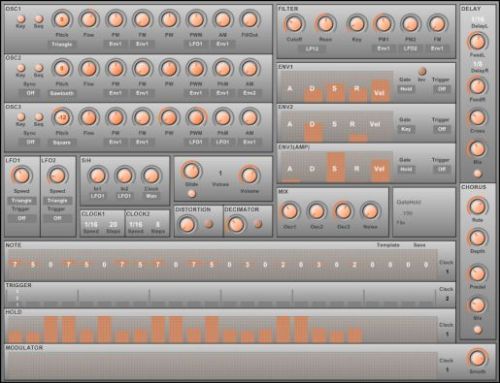500x383 pixels.
Task: Click the Mix section Noise knob
Action: coord(370,211)
